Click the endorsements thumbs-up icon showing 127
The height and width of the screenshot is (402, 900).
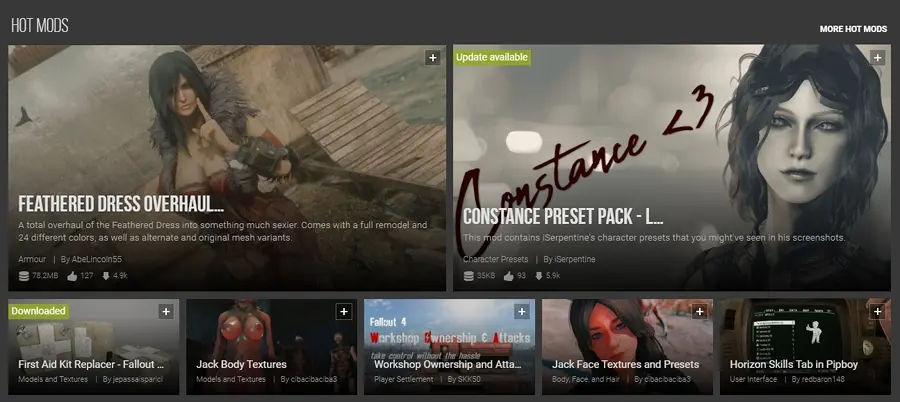(72, 276)
